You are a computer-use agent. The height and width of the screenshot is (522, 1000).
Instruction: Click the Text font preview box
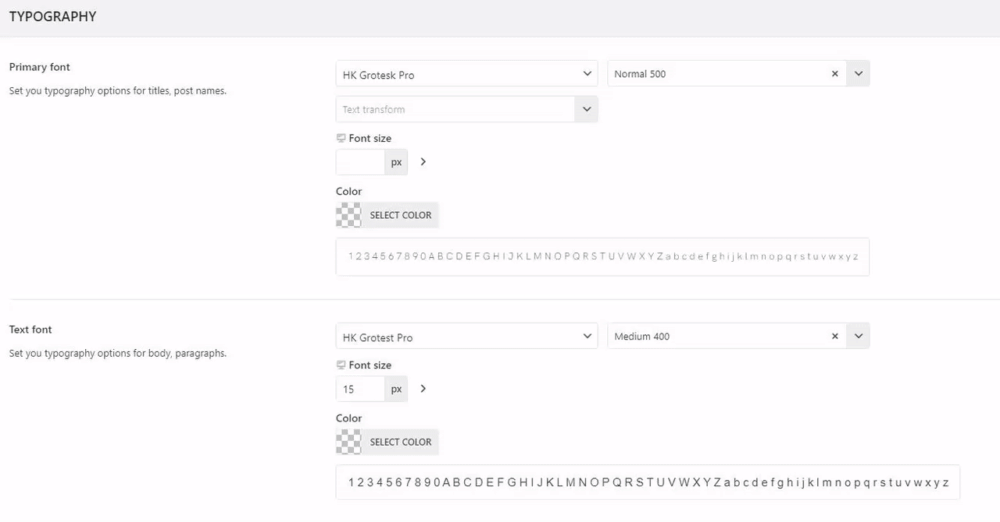[647, 482]
